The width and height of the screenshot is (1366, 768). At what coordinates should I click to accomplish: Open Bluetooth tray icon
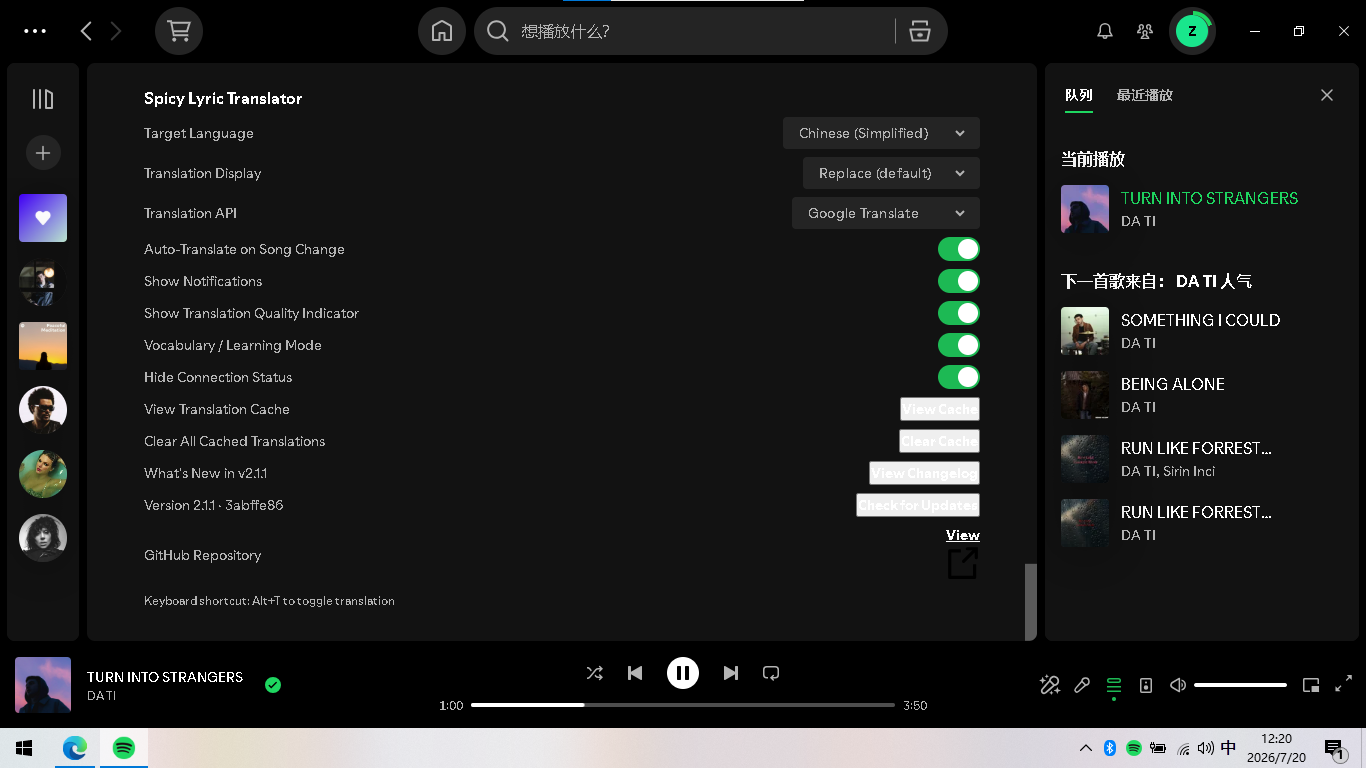pos(1110,748)
